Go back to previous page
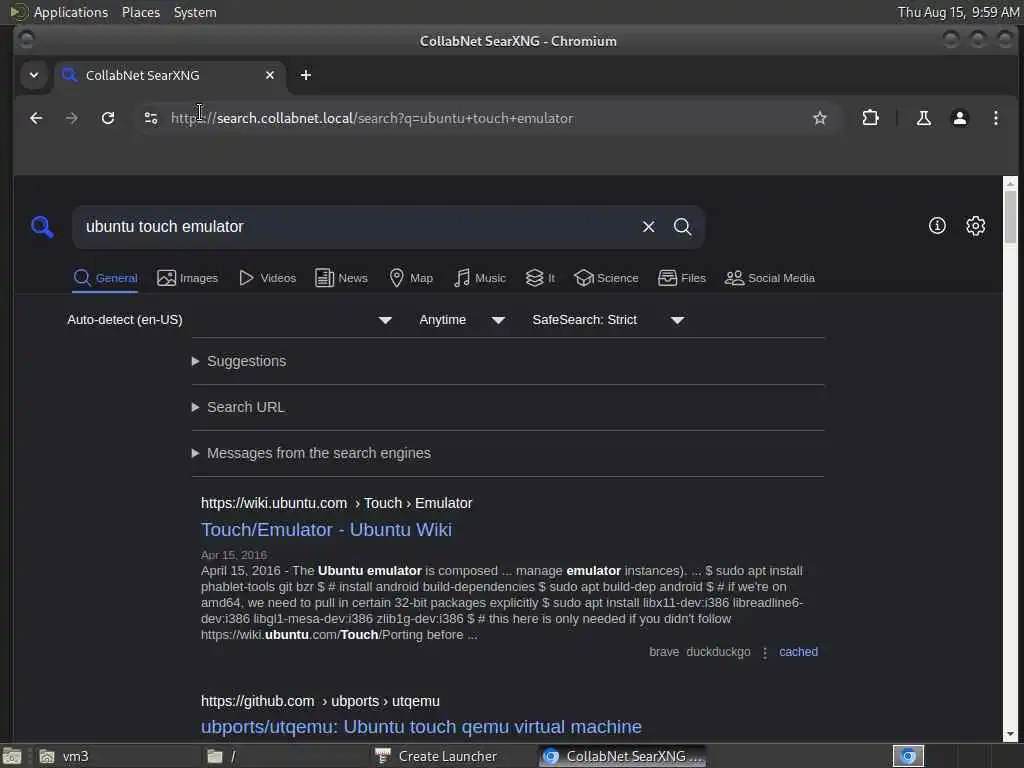The height and width of the screenshot is (768, 1024). point(37,118)
